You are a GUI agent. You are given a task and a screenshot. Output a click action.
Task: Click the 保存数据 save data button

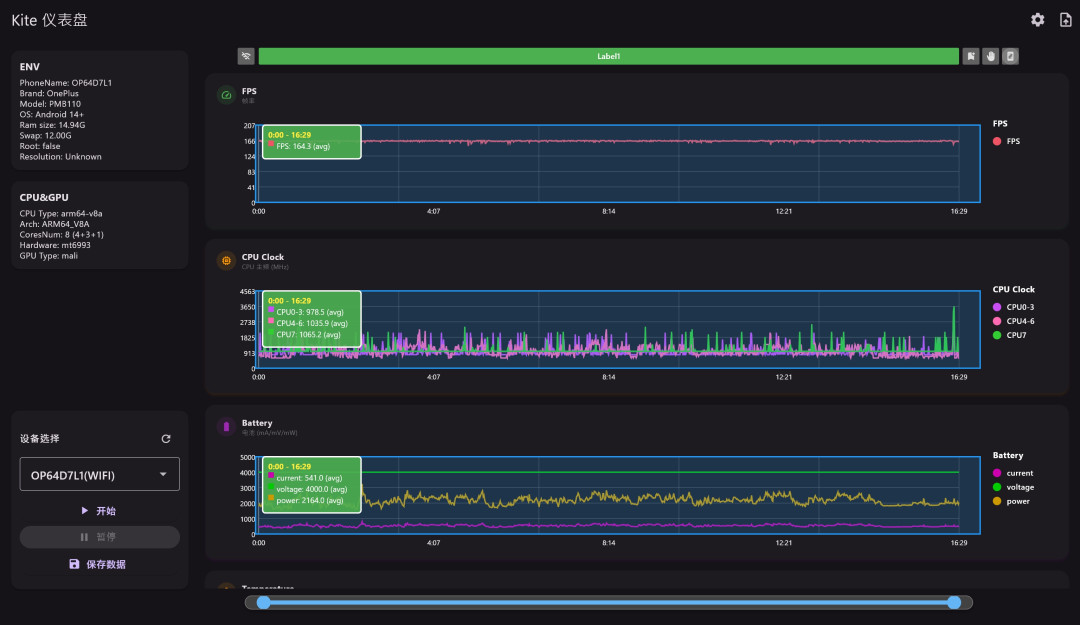point(100,564)
